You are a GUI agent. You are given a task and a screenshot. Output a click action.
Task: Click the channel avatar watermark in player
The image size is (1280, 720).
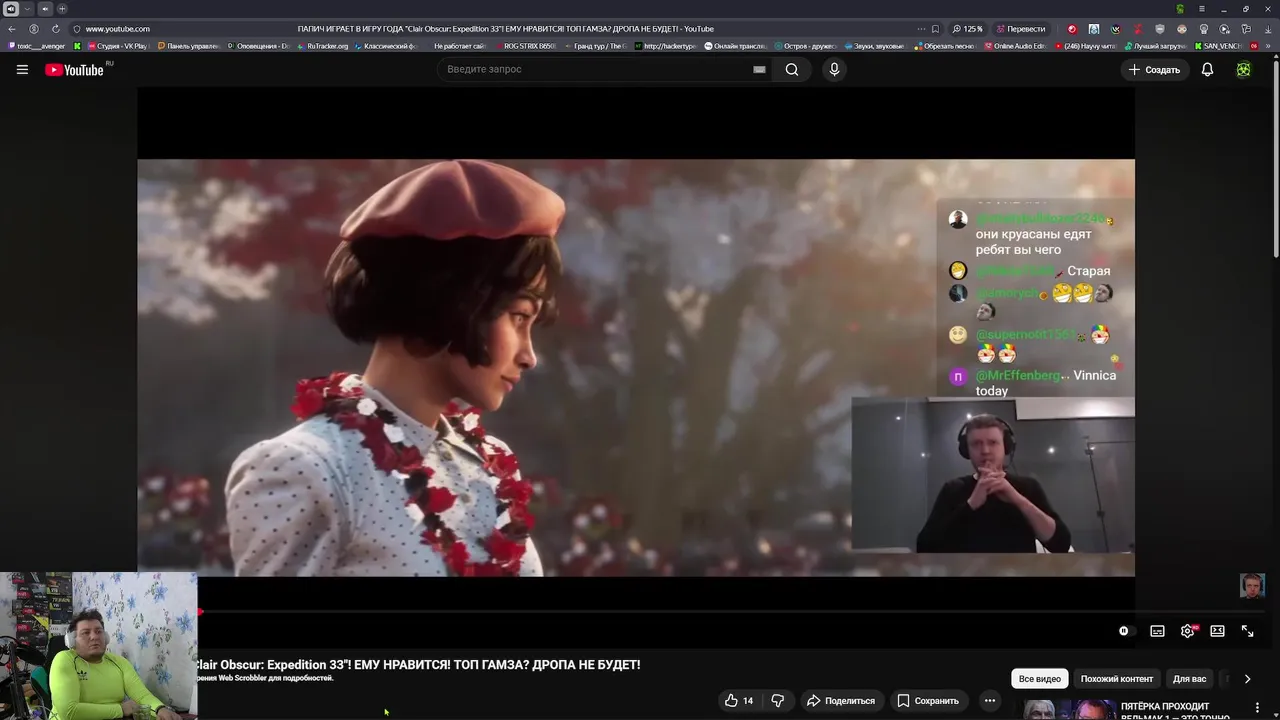(x=1252, y=586)
